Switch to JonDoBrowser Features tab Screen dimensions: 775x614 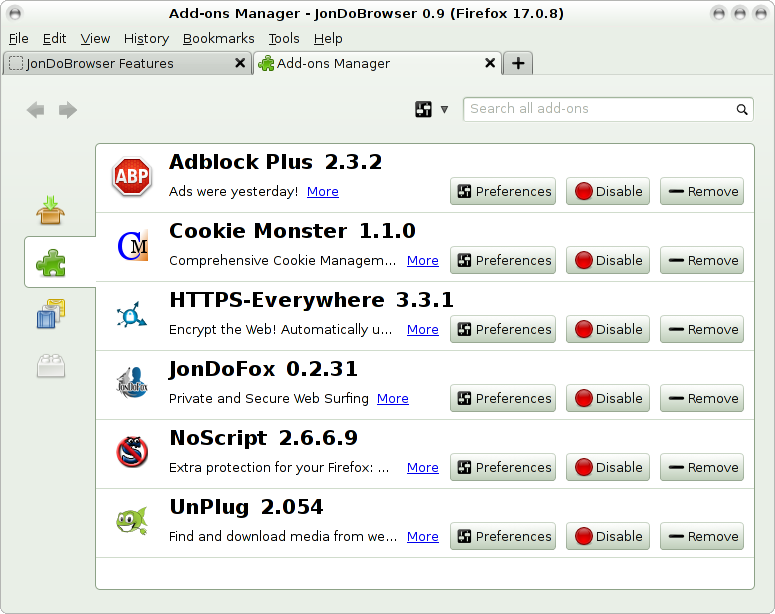[x=128, y=63]
